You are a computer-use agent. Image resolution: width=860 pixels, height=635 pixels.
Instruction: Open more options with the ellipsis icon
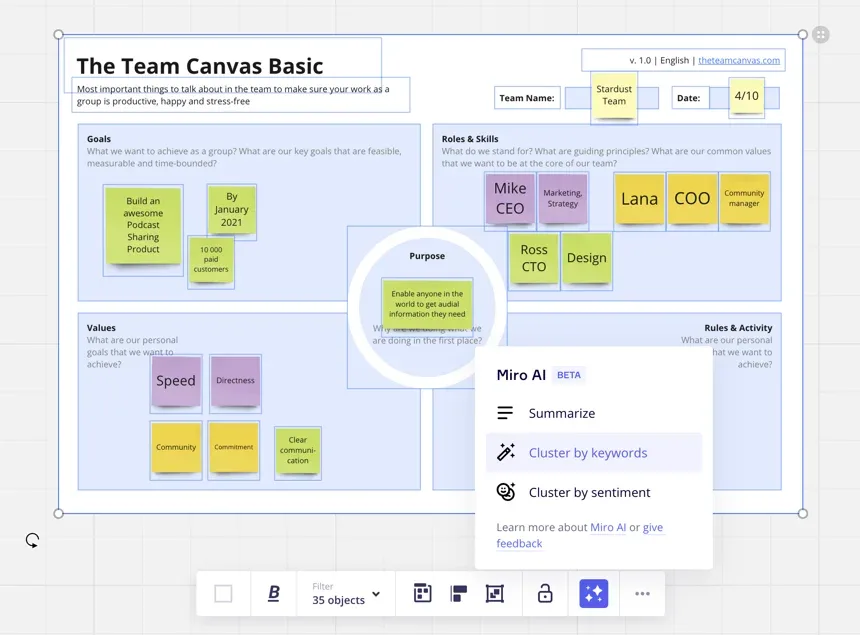point(642,593)
